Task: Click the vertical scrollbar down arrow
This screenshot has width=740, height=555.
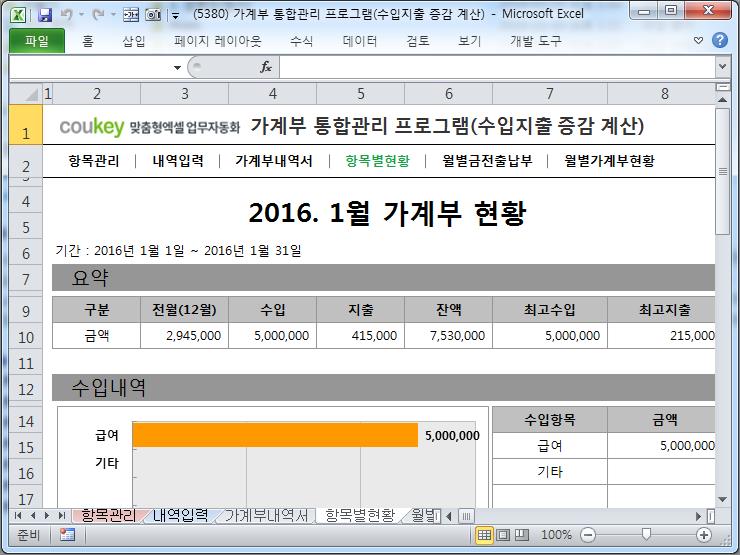Action: point(722,499)
